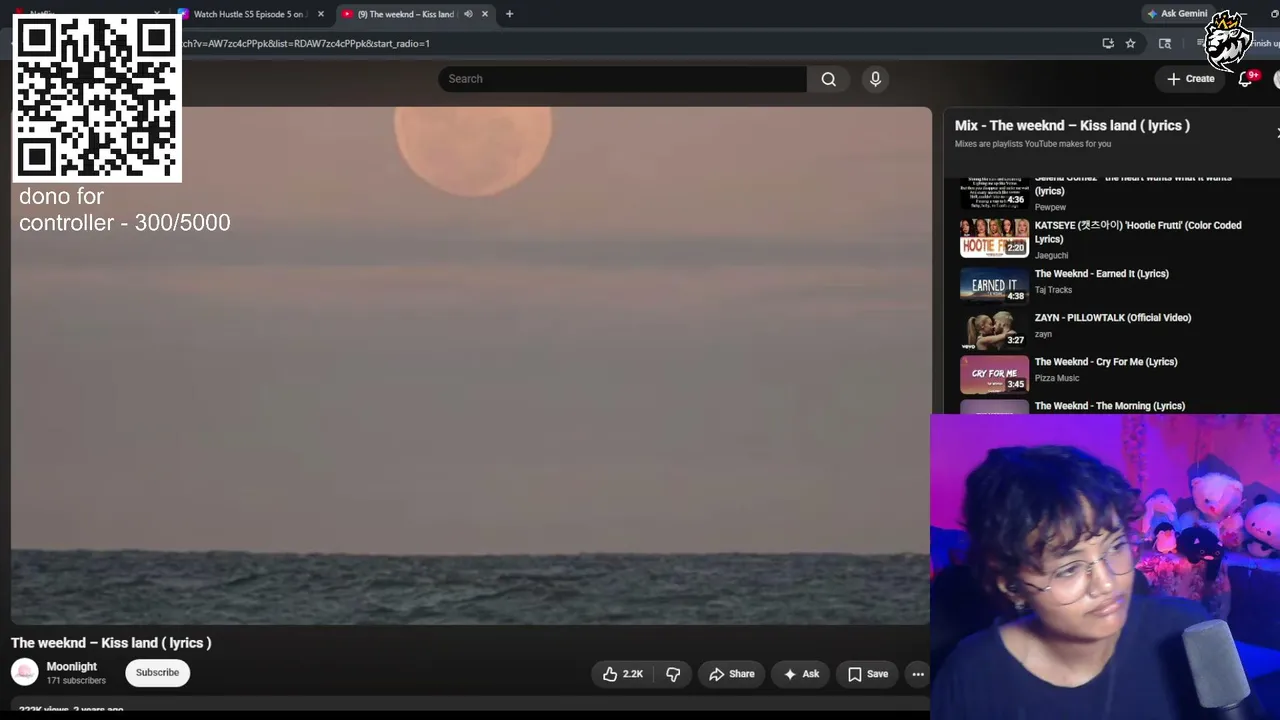Click the install app icon in address bar

tap(1108, 43)
